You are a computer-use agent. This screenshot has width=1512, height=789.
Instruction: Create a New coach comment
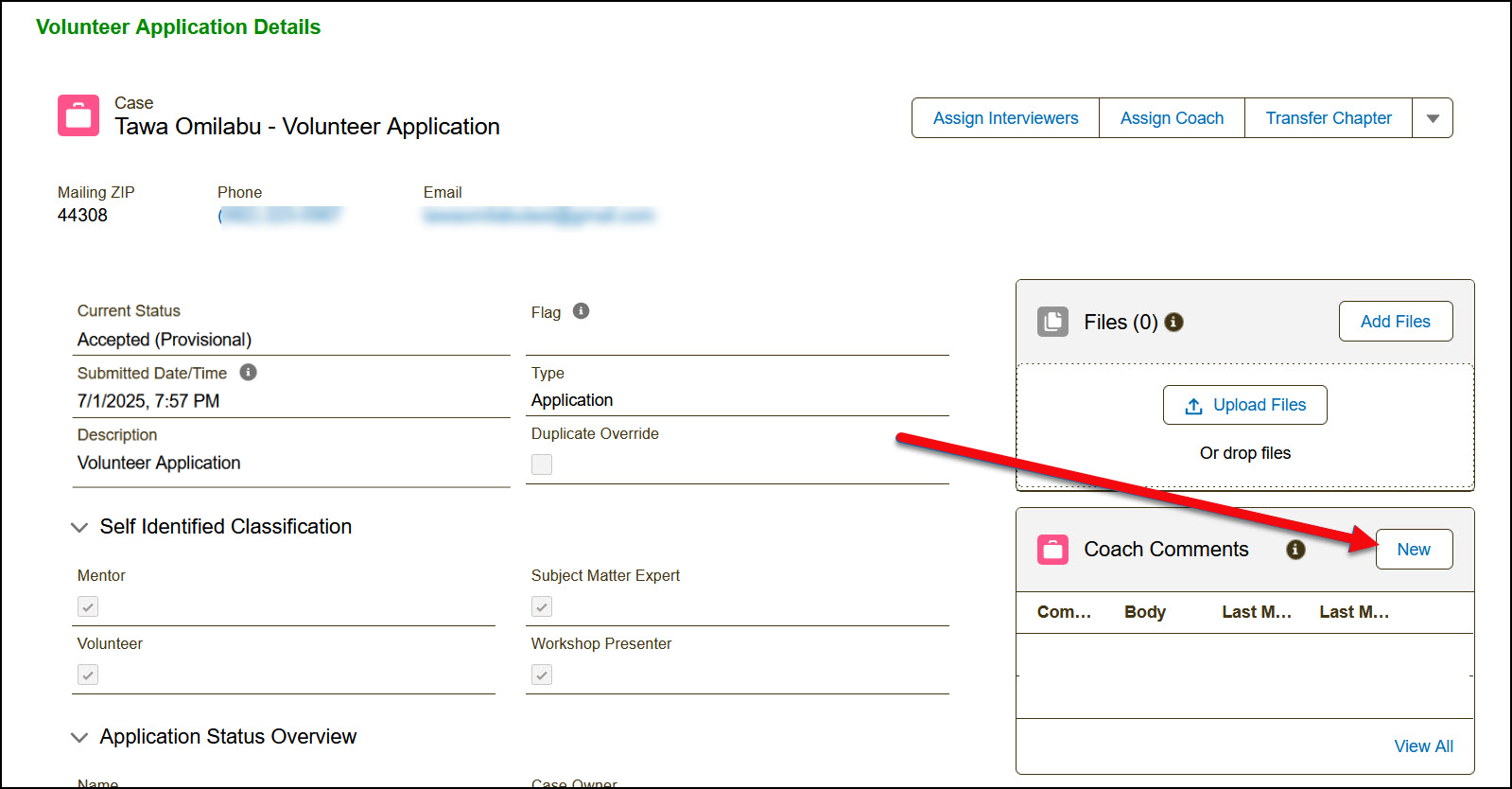(x=1414, y=550)
